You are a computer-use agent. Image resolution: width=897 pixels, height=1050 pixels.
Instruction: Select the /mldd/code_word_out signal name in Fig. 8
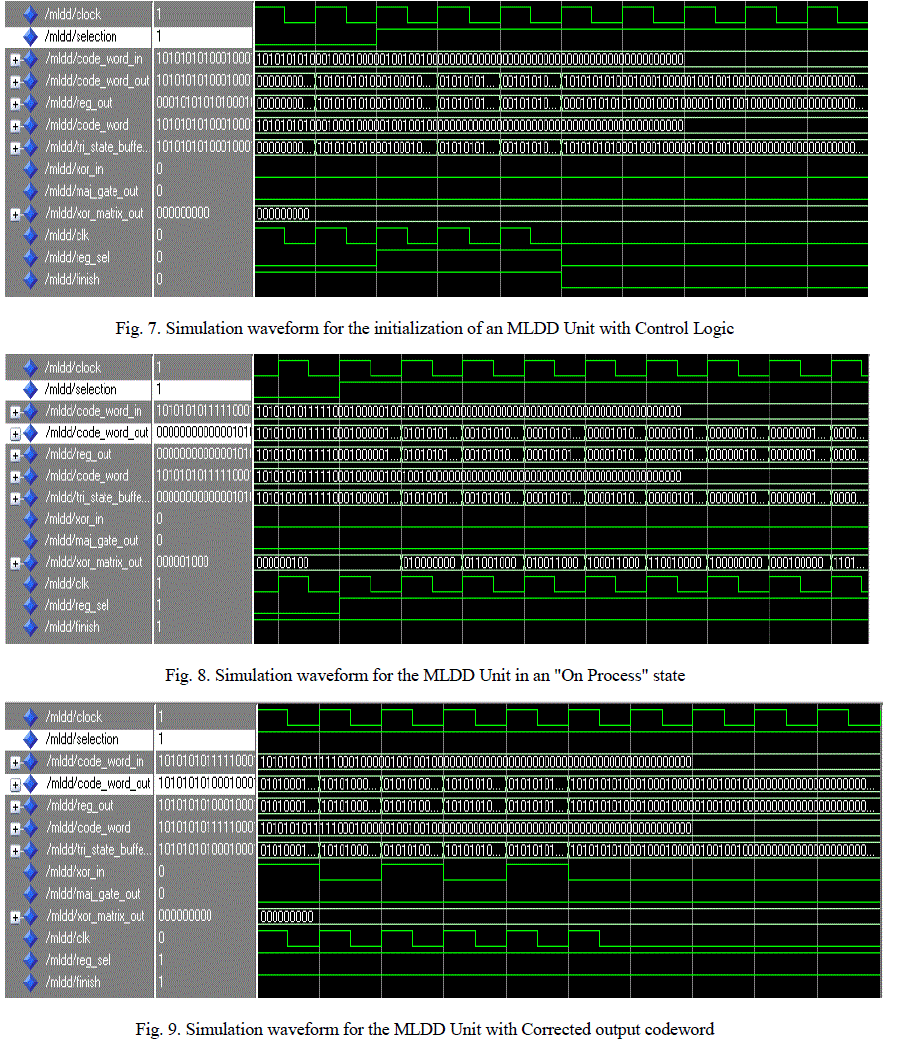click(96, 432)
